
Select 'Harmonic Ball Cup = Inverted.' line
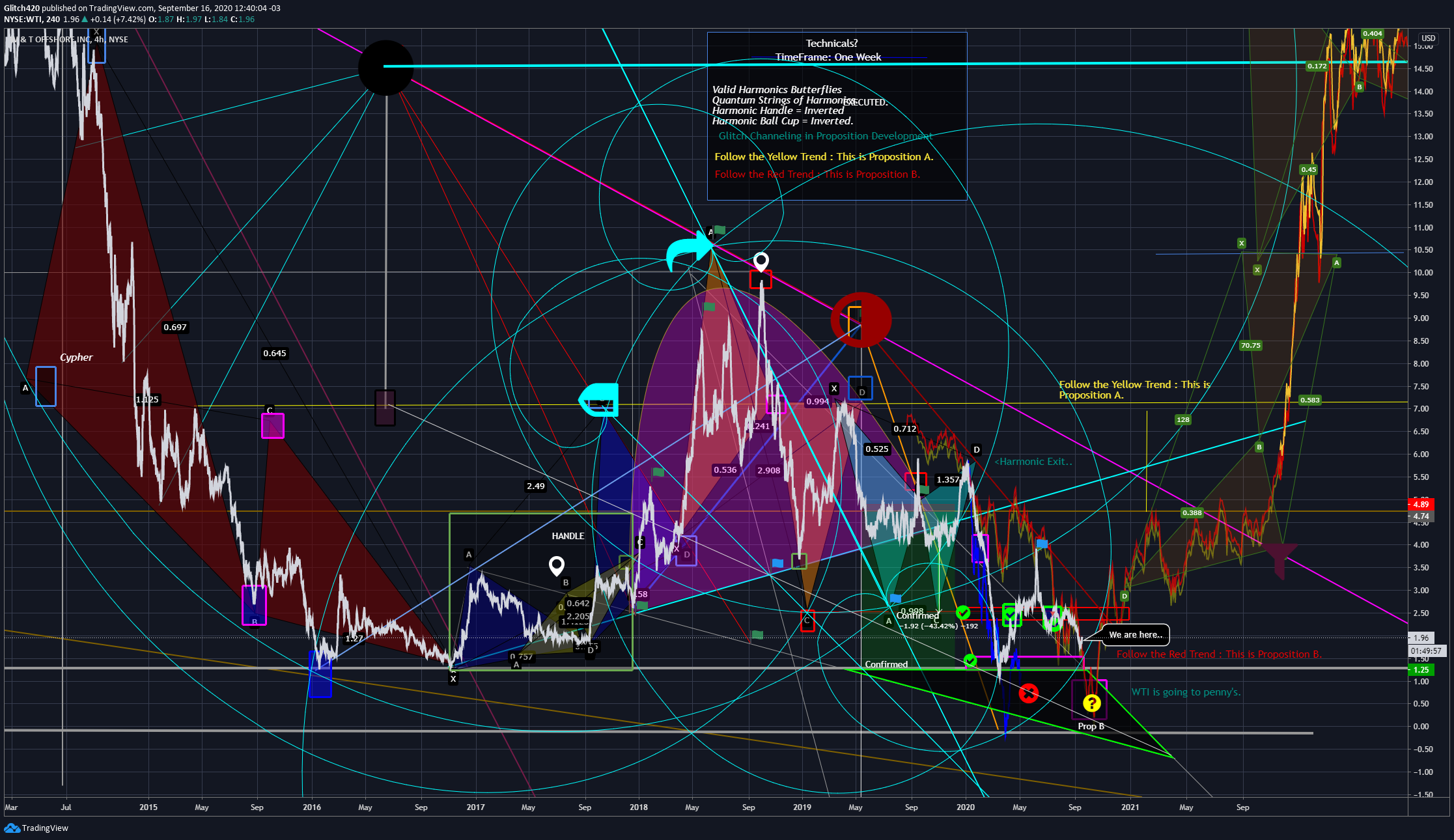783,121
